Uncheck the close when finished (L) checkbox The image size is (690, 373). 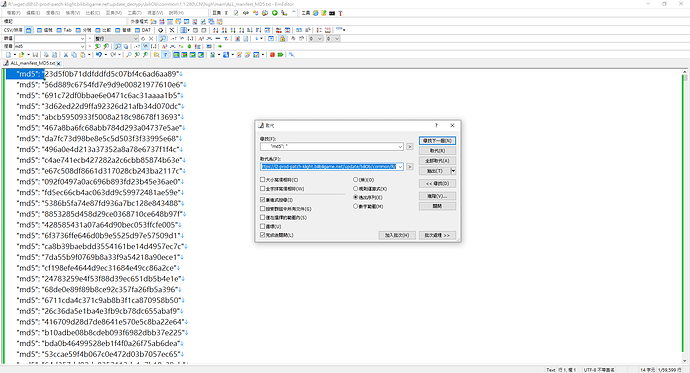point(263,235)
